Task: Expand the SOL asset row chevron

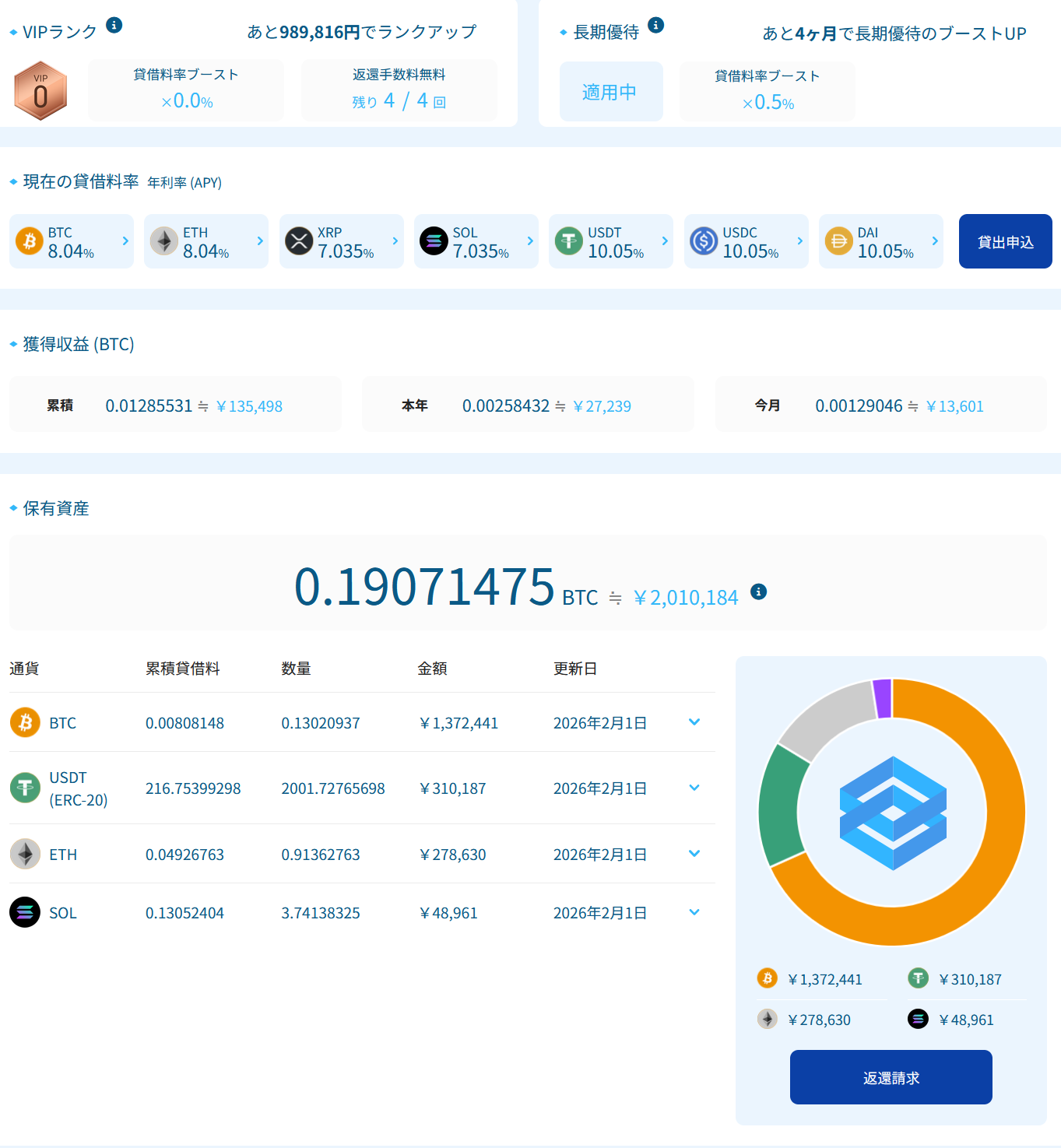Action: [694, 912]
